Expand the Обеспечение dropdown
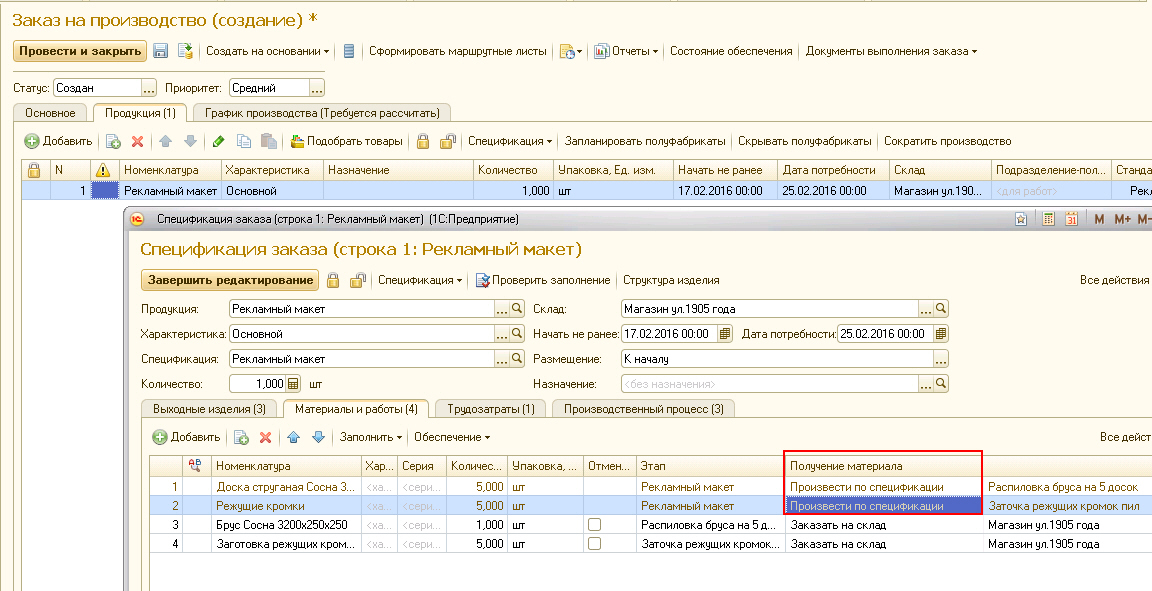 [x=452, y=437]
